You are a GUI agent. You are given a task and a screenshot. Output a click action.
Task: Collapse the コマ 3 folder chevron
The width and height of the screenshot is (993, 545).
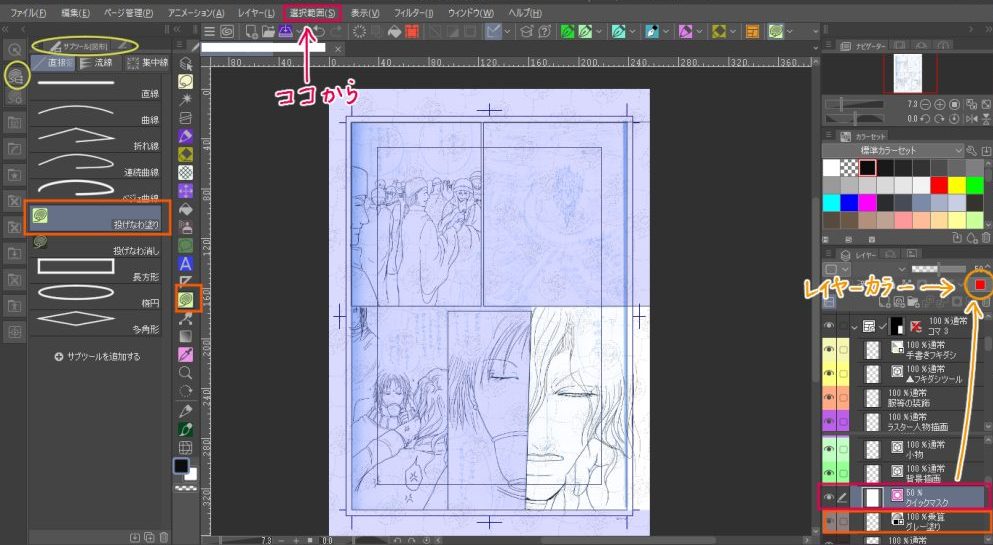pyautogui.click(x=854, y=327)
